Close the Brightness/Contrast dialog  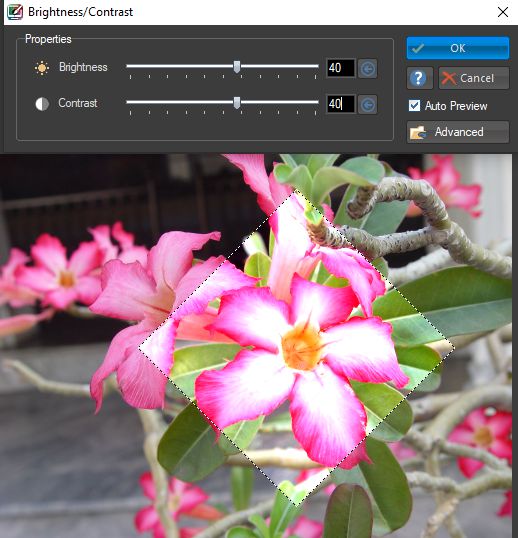503,12
